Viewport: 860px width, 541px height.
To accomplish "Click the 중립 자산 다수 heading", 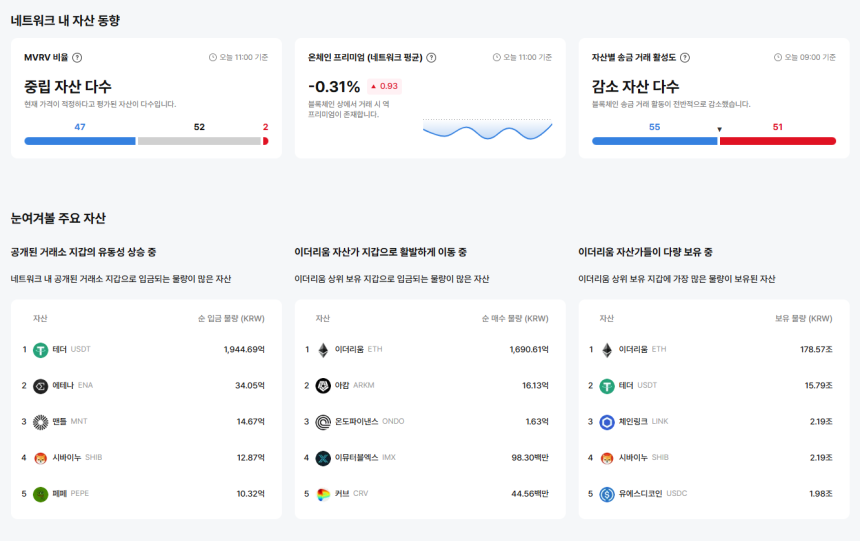I will tap(67, 86).
